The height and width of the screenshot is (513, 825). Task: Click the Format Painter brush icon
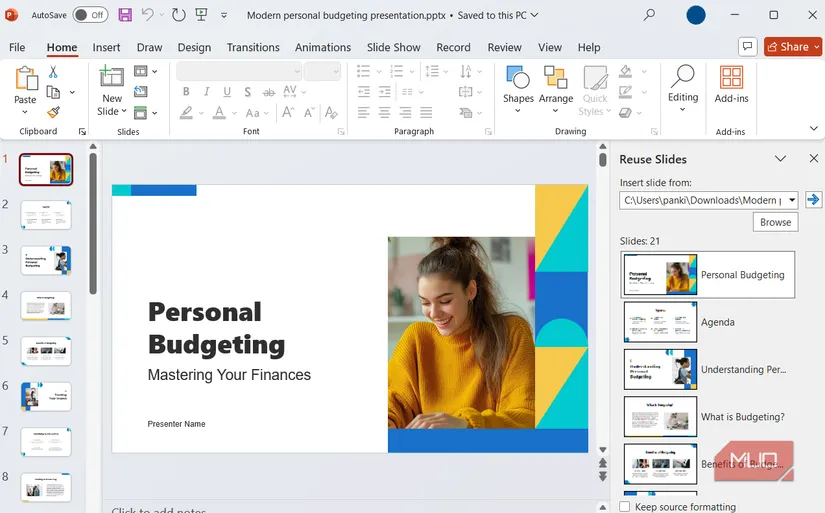click(53, 112)
